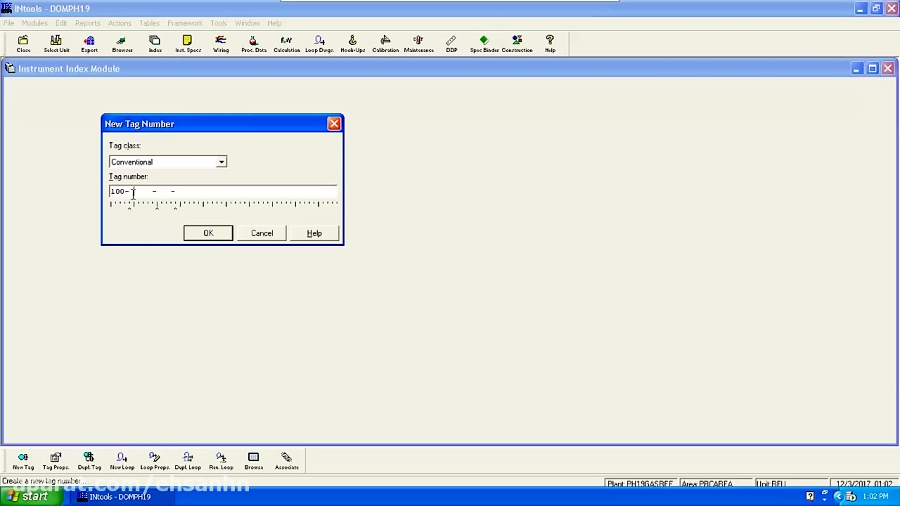Viewport: 900px width, 506px height.
Task: Open the File menu
Action: coord(9,23)
